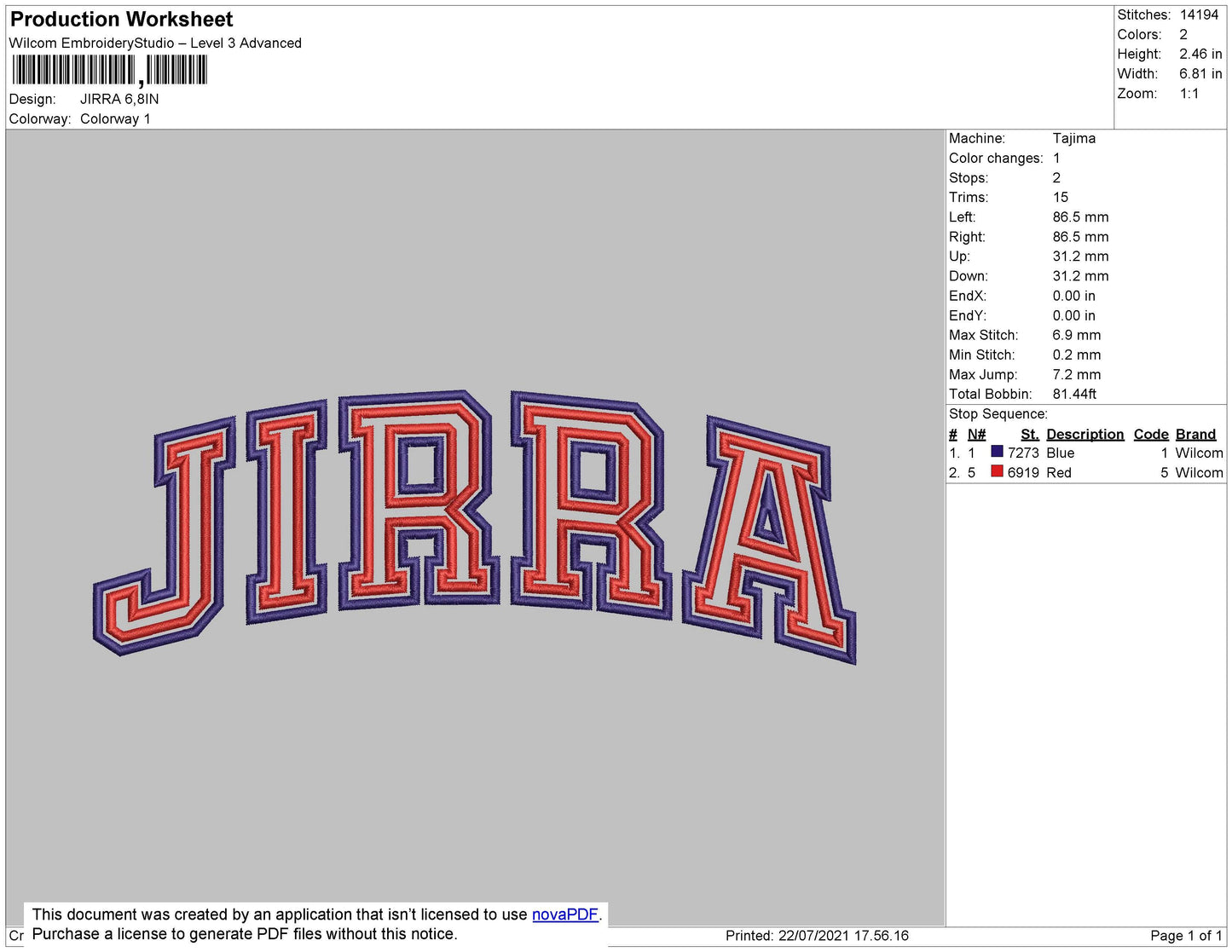The width and height of the screenshot is (1232, 952).
Task: Click the Total Bobbin value 81.44ft
Action: click(1074, 395)
